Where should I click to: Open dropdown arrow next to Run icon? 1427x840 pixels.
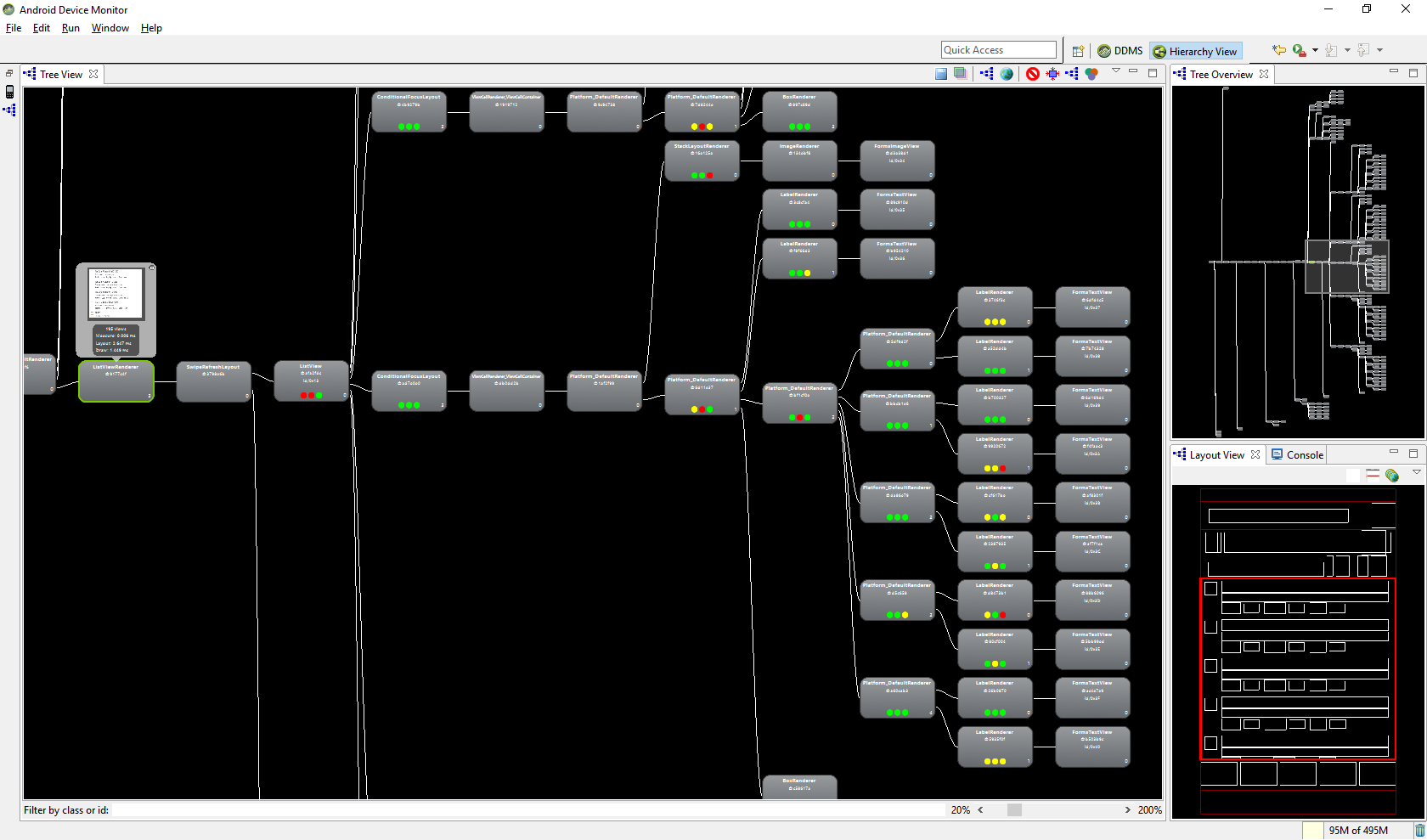1315,50
